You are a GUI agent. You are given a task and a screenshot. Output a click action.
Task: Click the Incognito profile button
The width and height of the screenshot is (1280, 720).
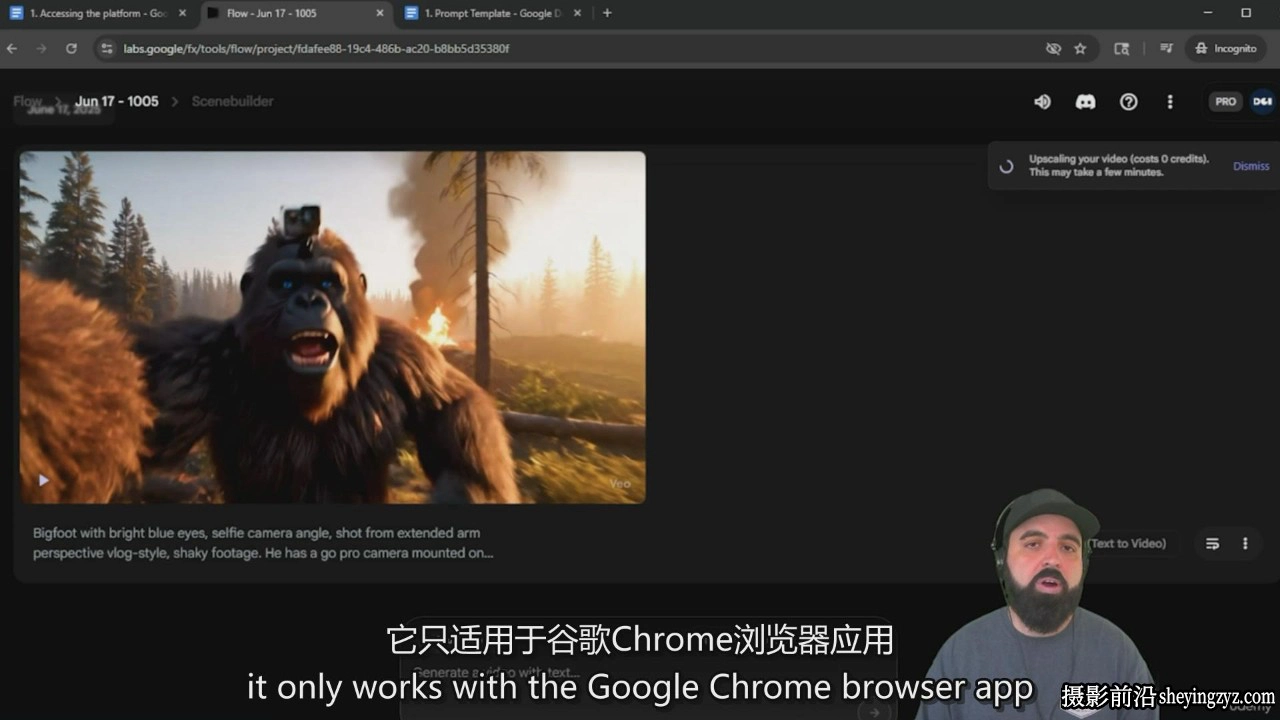pyautogui.click(x=1227, y=48)
